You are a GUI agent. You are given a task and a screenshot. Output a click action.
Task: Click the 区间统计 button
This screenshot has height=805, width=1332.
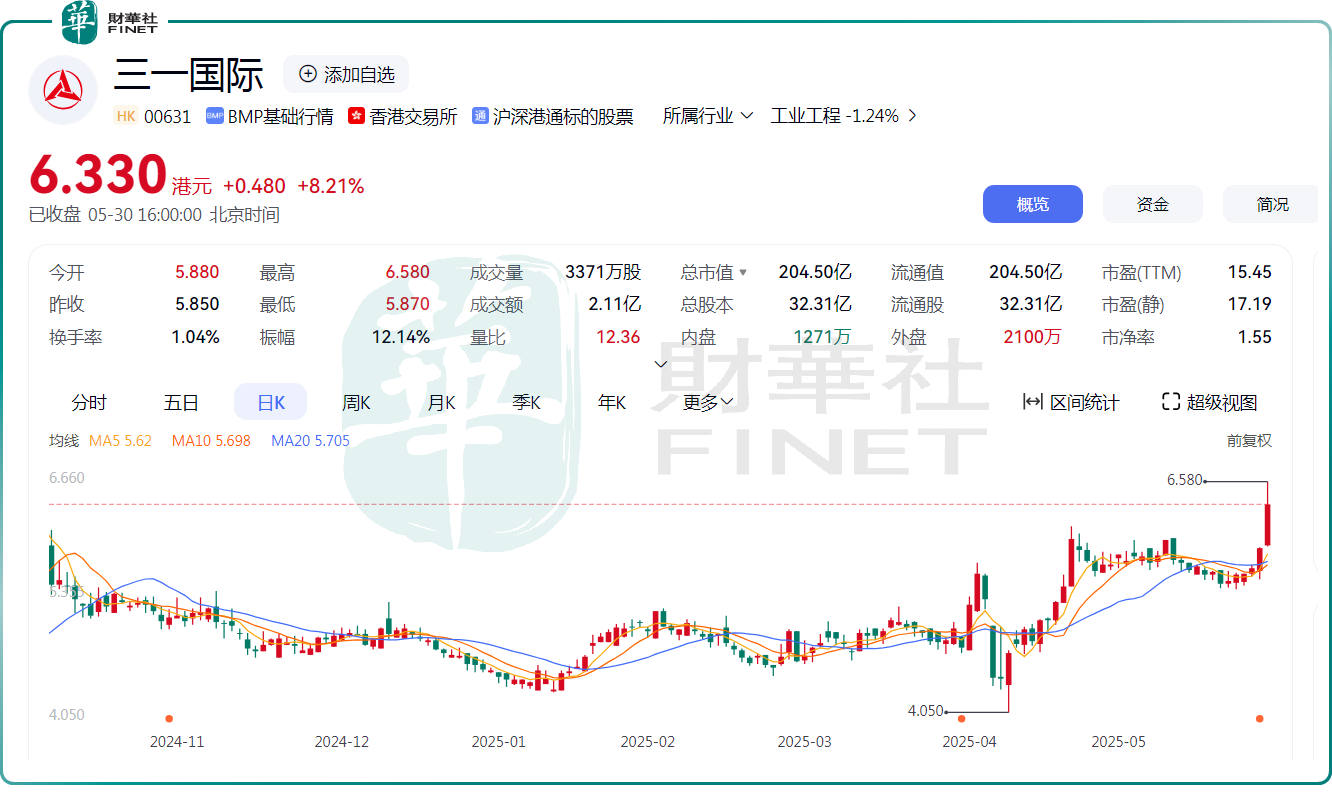pyautogui.click(x=1071, y=402)
